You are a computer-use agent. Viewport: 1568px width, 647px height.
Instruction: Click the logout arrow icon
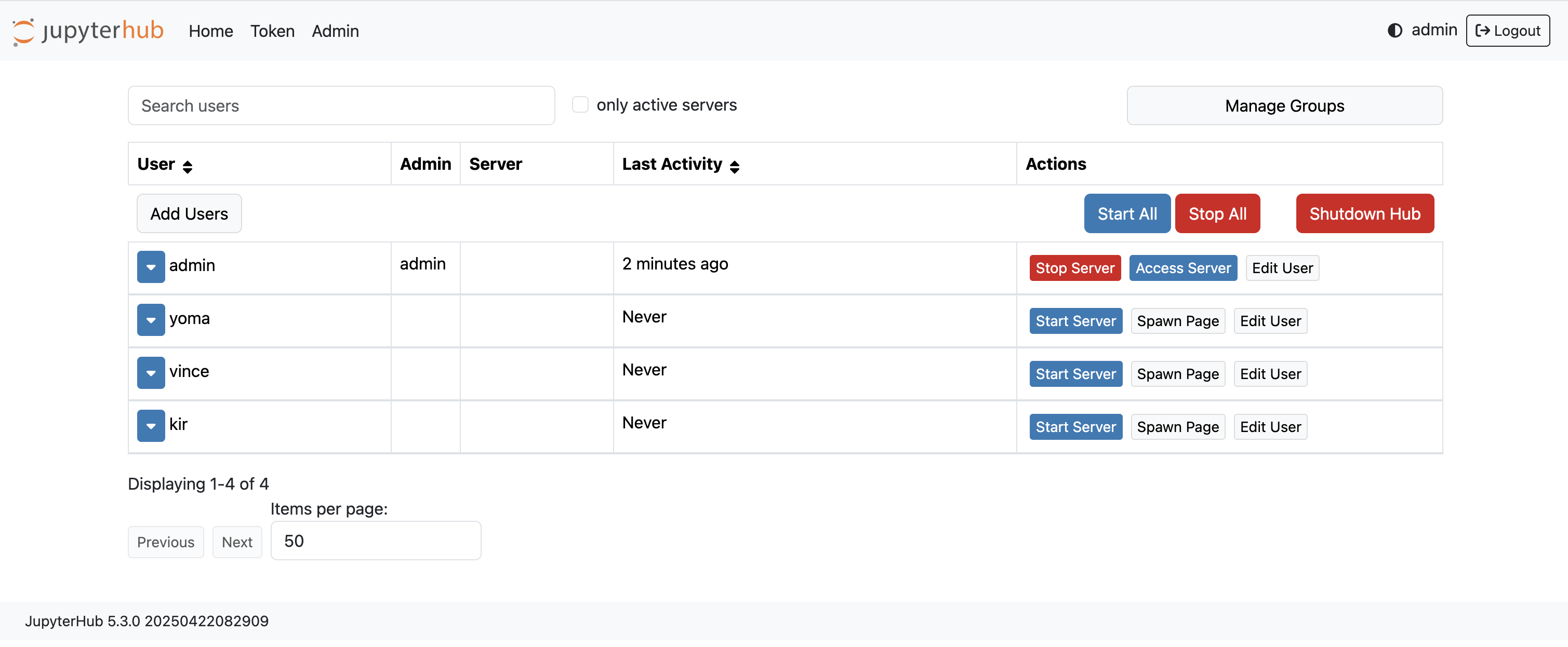click(1483, 31)
